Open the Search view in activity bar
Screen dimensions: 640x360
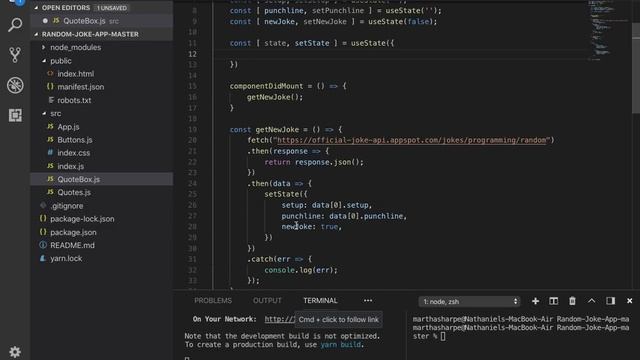(15, 25)
